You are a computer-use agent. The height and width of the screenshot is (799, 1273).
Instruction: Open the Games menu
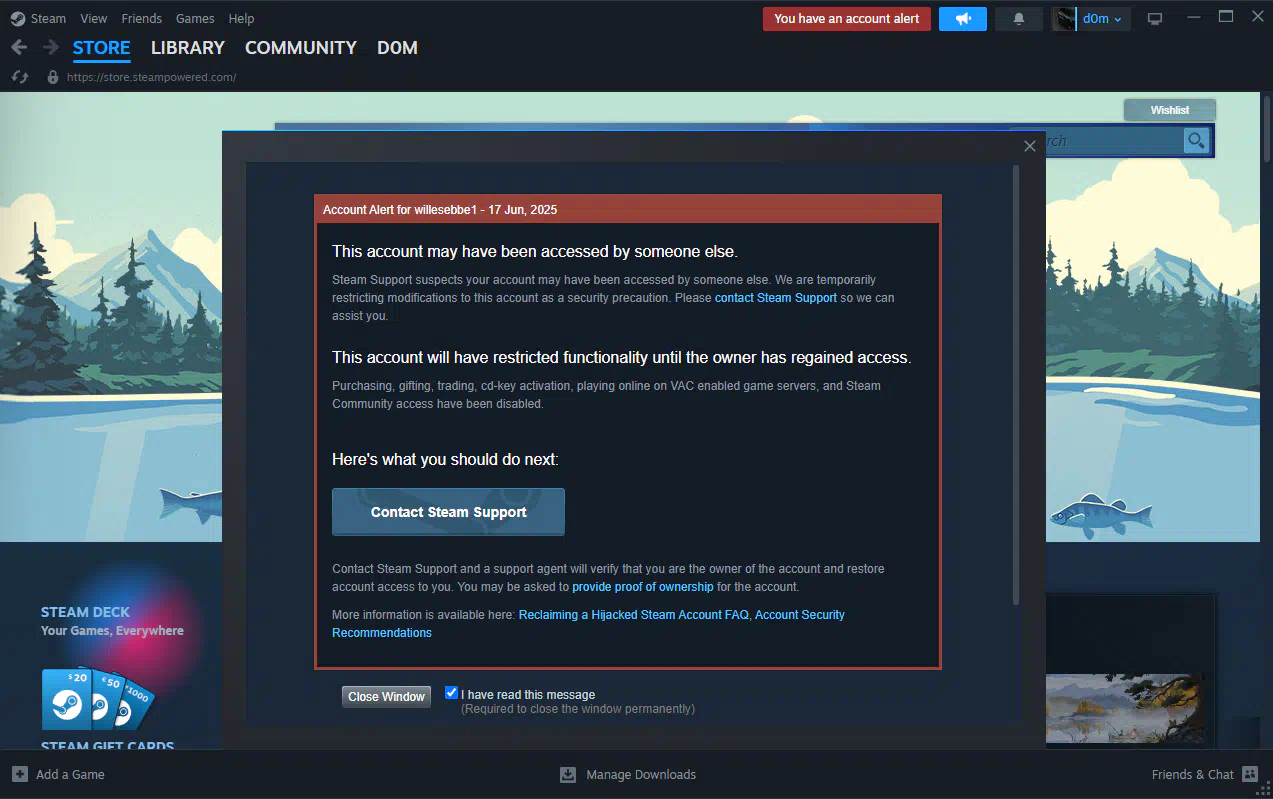coord(195,18)
